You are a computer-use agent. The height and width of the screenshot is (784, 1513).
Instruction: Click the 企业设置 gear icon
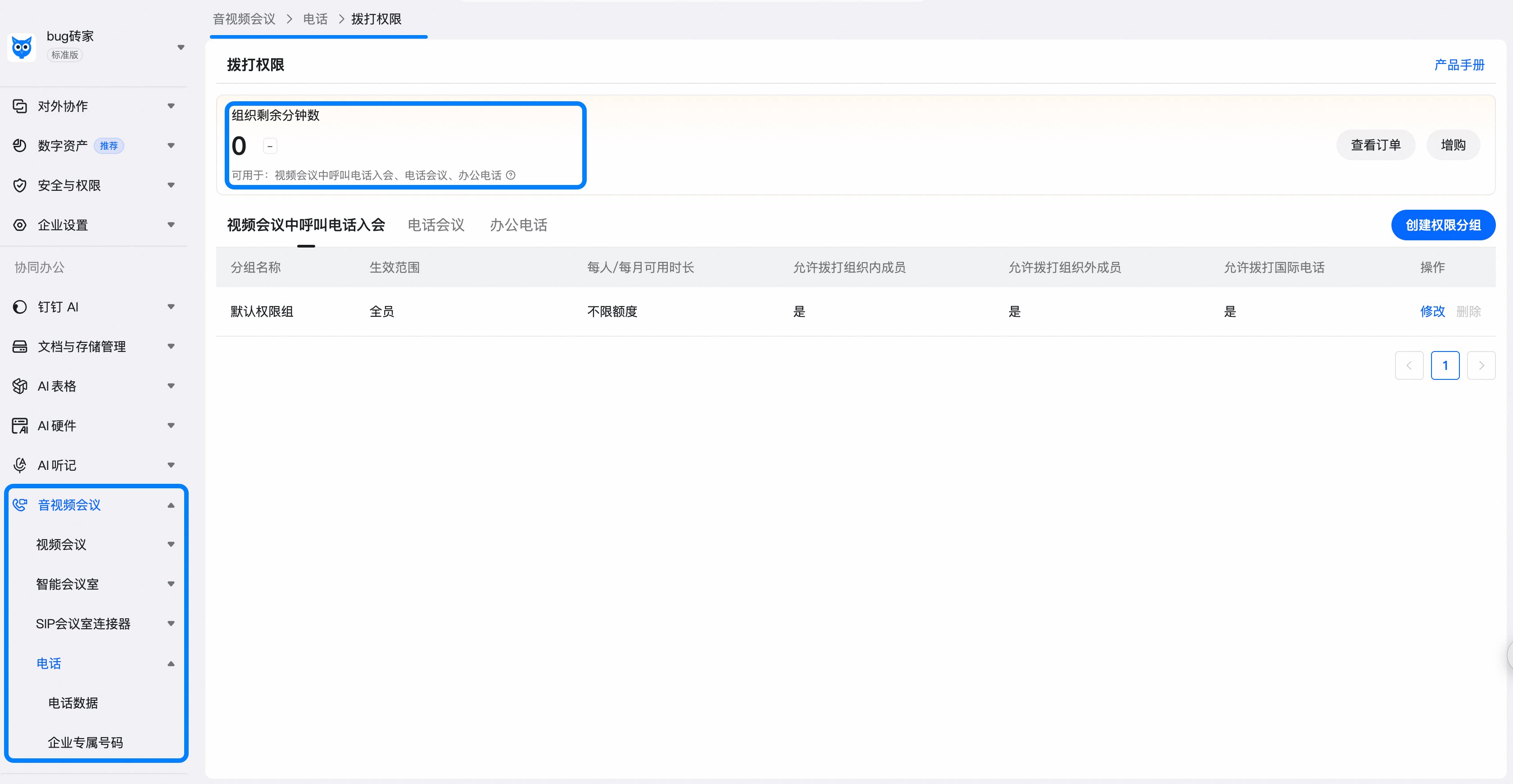coord(20,225)
